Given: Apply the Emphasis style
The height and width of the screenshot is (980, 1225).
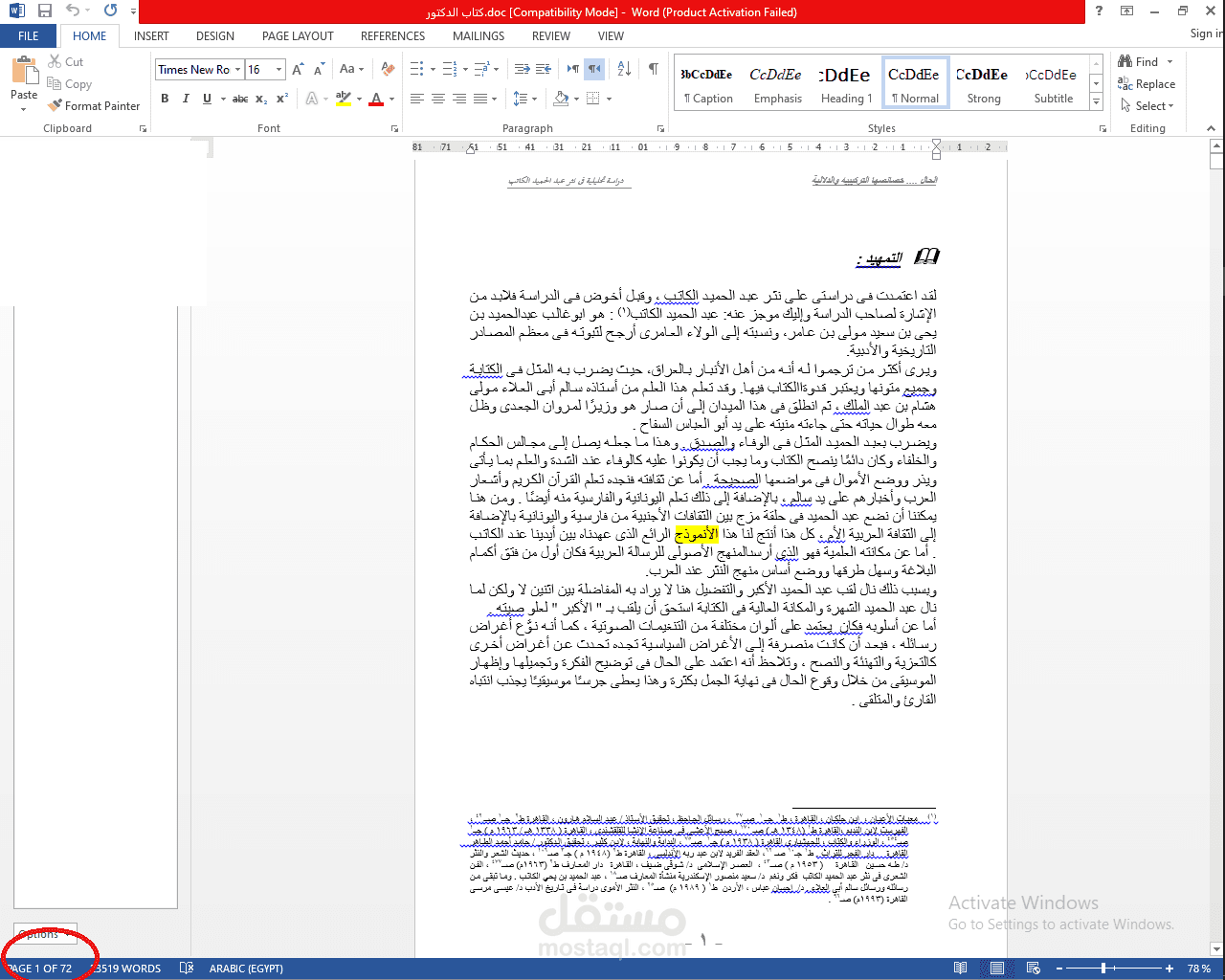Looking at the screenshot, I should click(776, 84).
